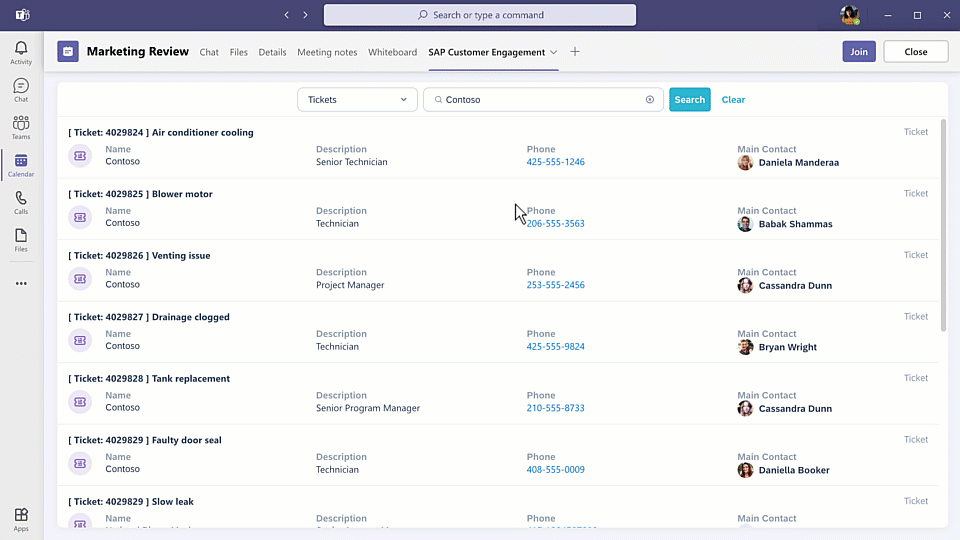
Task: Click the more apps ellipsis icon
Action: (x=21, y=284)
